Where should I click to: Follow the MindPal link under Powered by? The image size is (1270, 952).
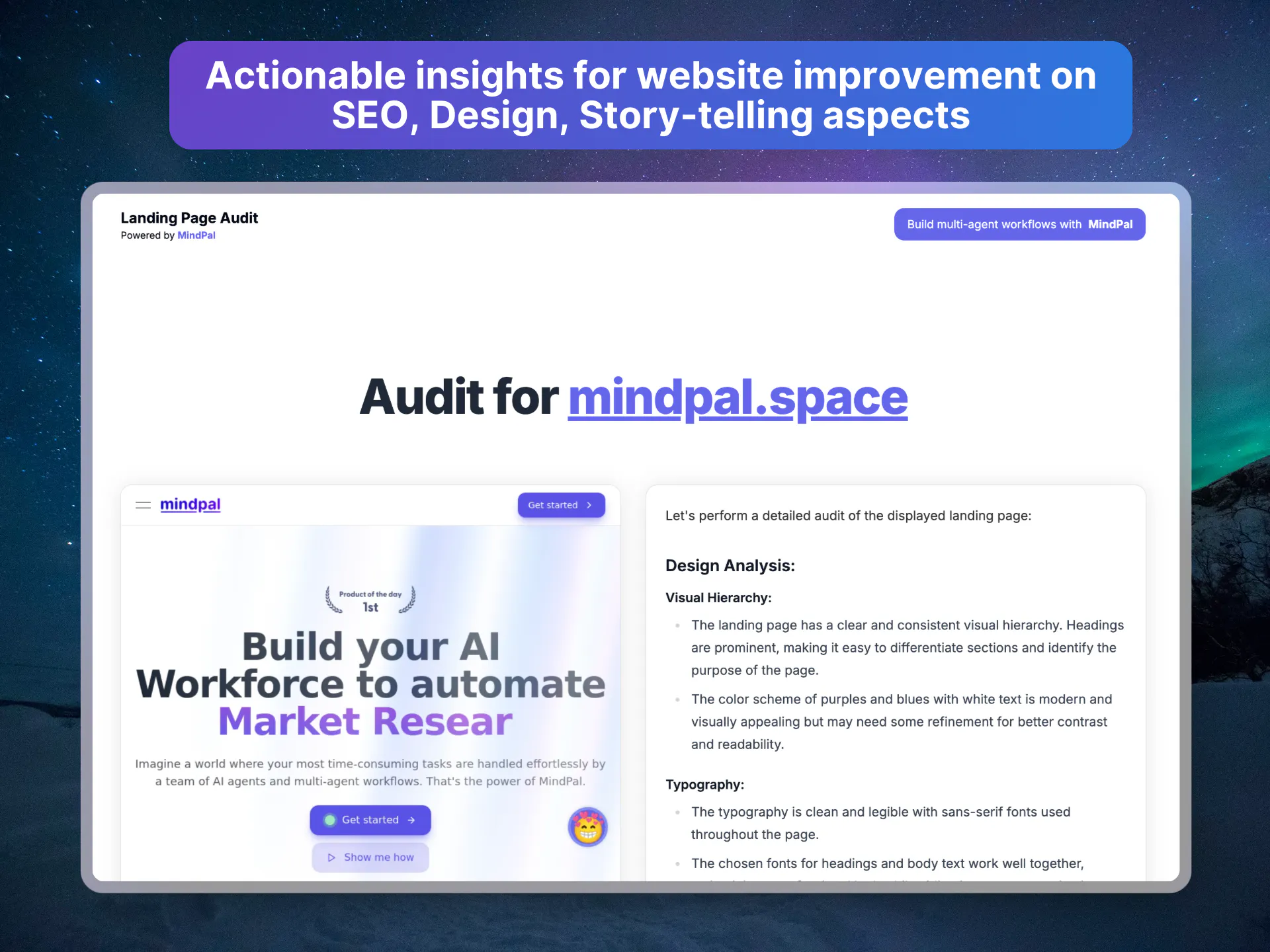pos(196,235)
